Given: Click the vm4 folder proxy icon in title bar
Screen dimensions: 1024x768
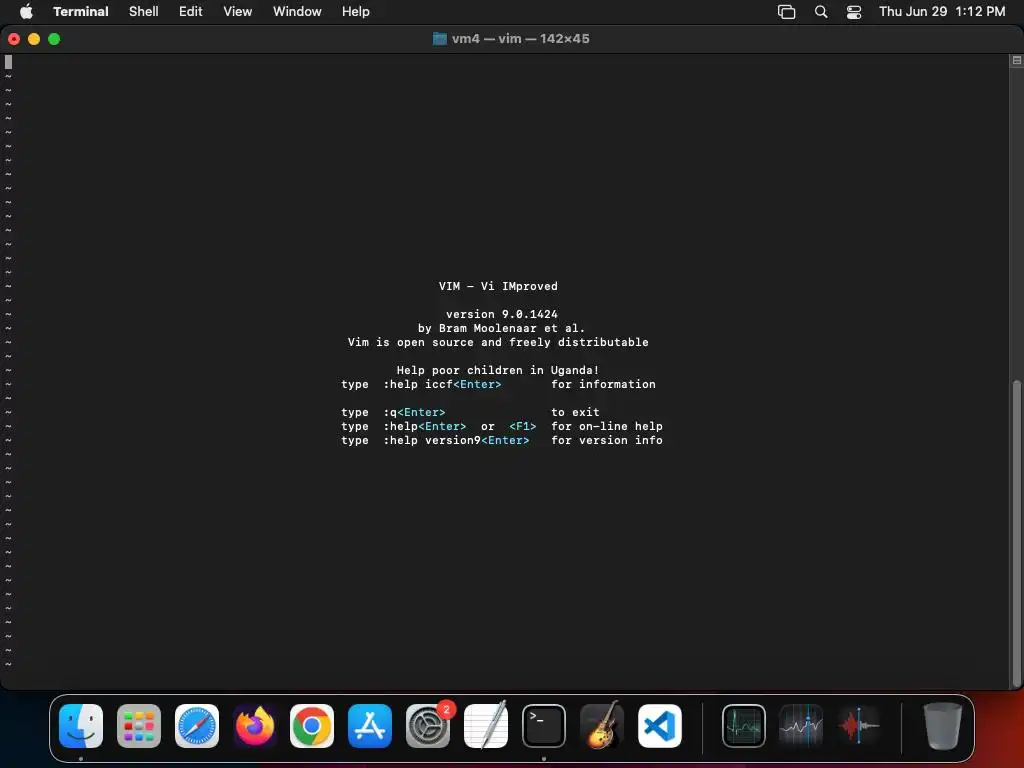Looking at the screenshot, I should (x=440, y=39).
